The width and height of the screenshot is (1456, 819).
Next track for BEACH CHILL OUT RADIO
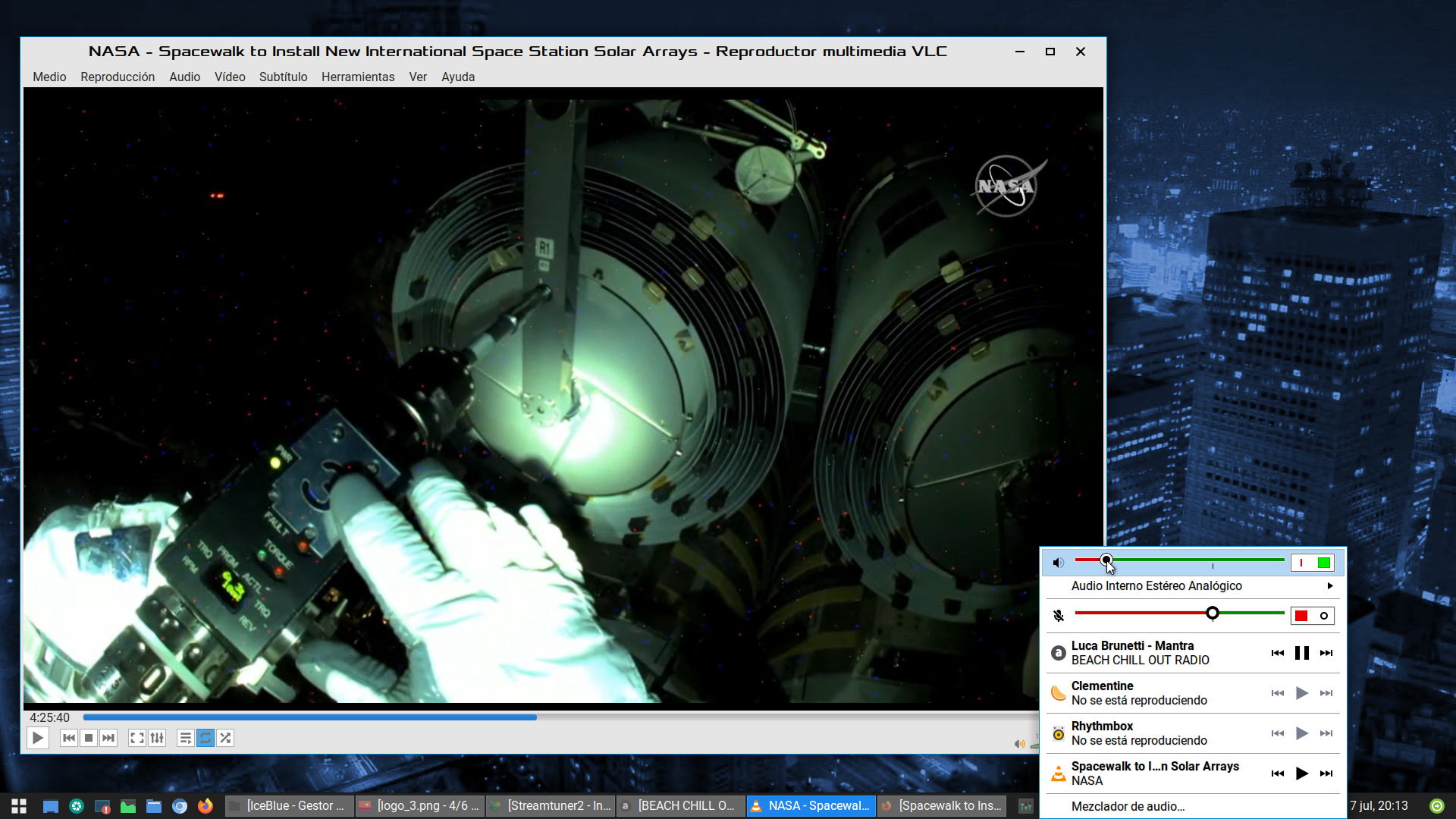coord(1326,653)
